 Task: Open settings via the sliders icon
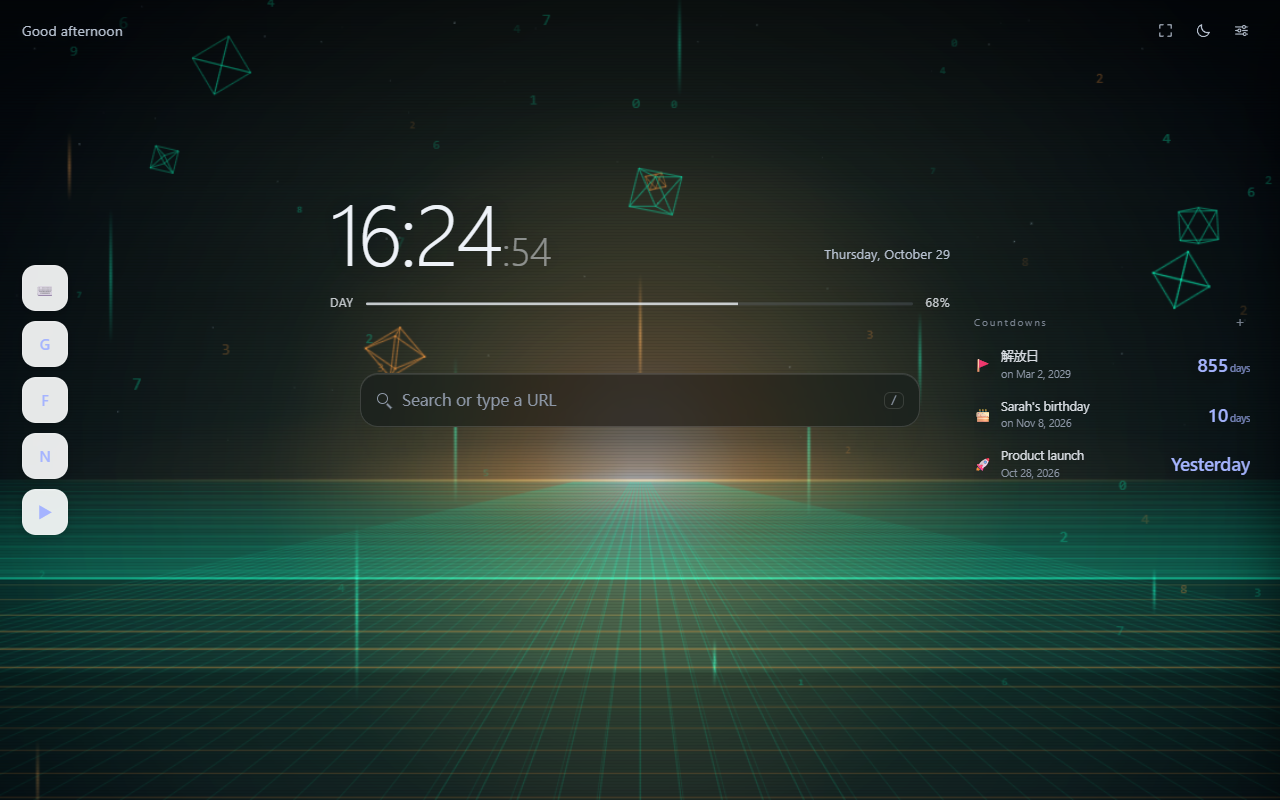click(1241, 31)
